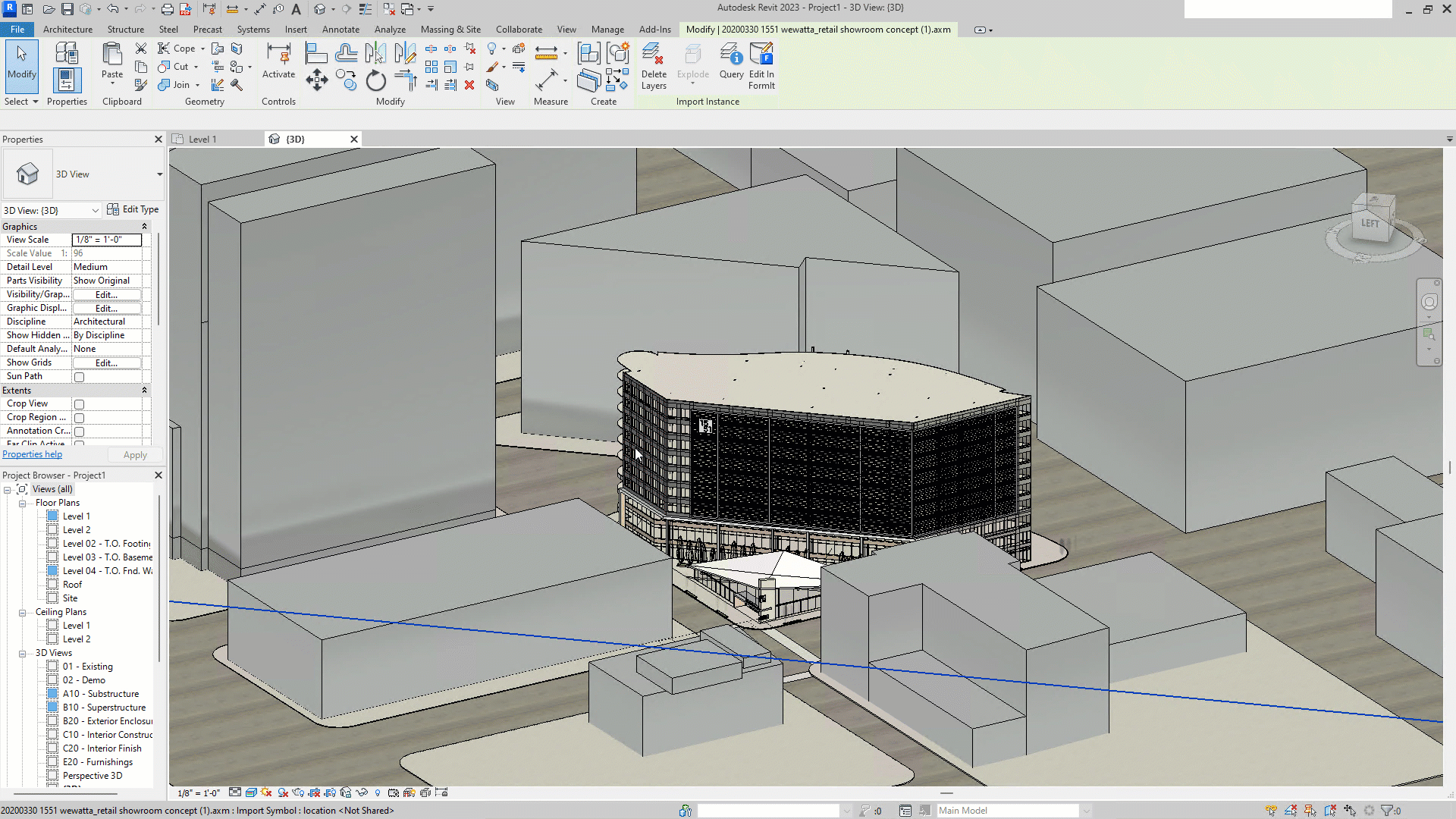Click Edit button for Show Grids

(x=106, y=362)
